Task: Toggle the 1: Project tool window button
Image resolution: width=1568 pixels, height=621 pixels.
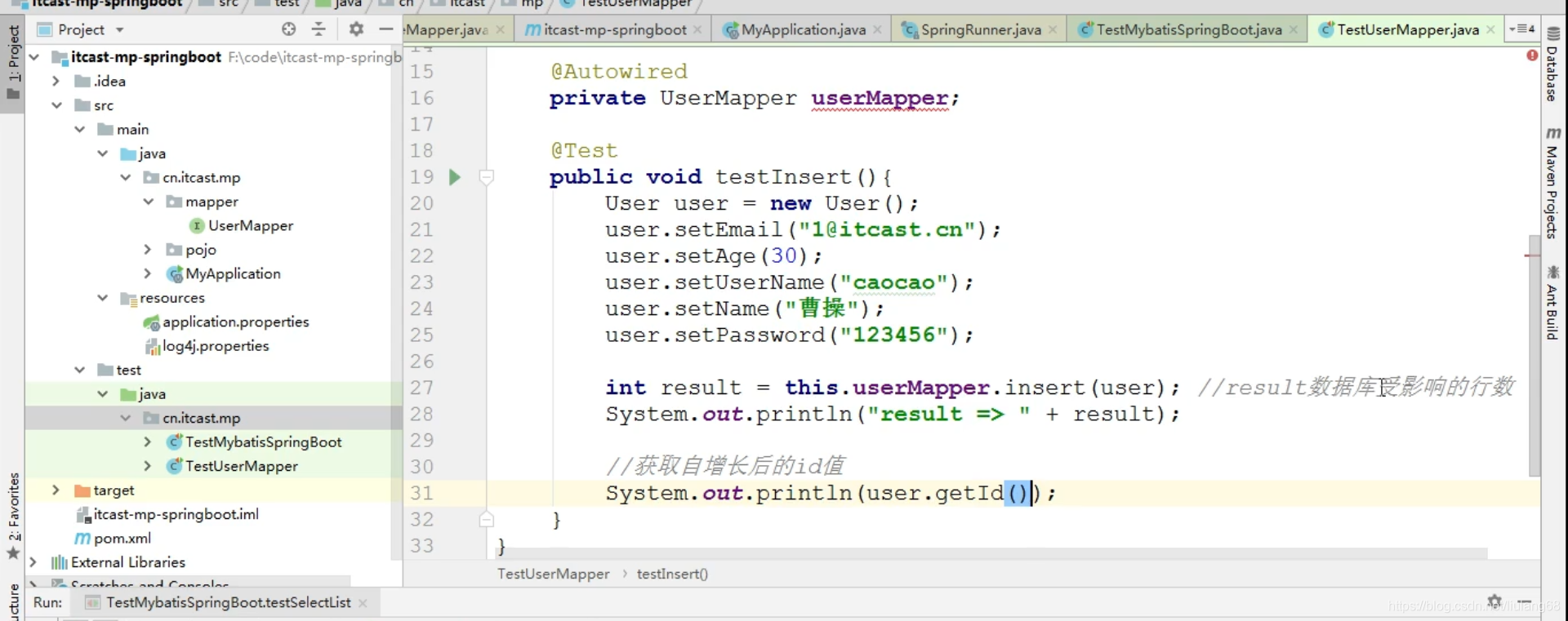Action: (13, 62)
